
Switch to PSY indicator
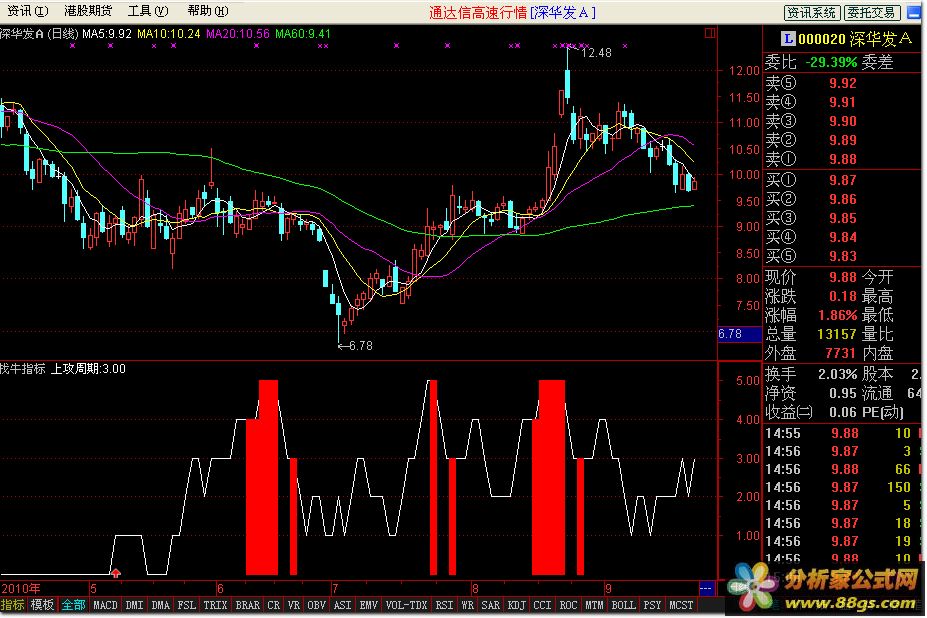click(652, 605)
